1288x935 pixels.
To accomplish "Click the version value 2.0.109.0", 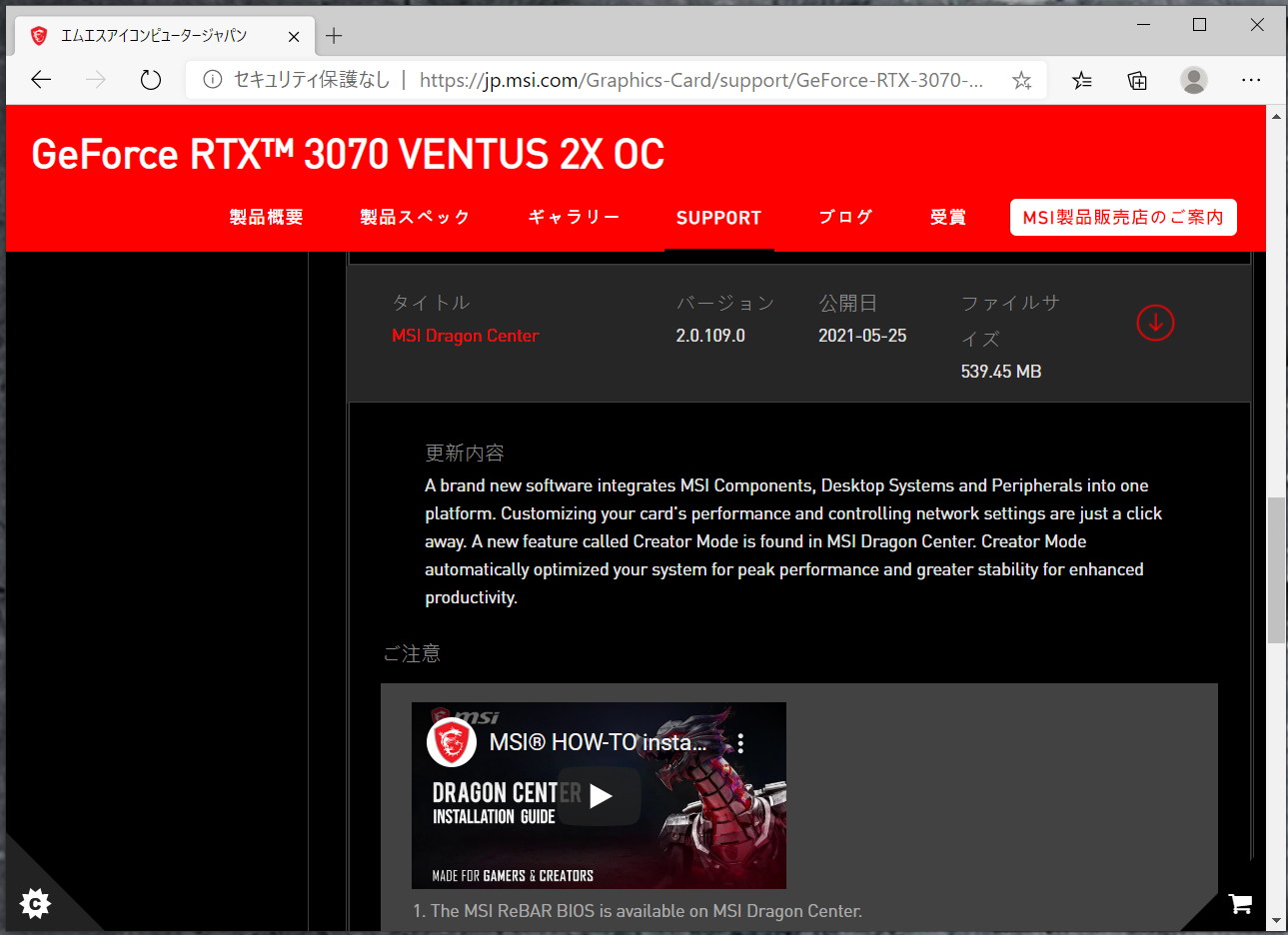I will (x=710, y=336).
